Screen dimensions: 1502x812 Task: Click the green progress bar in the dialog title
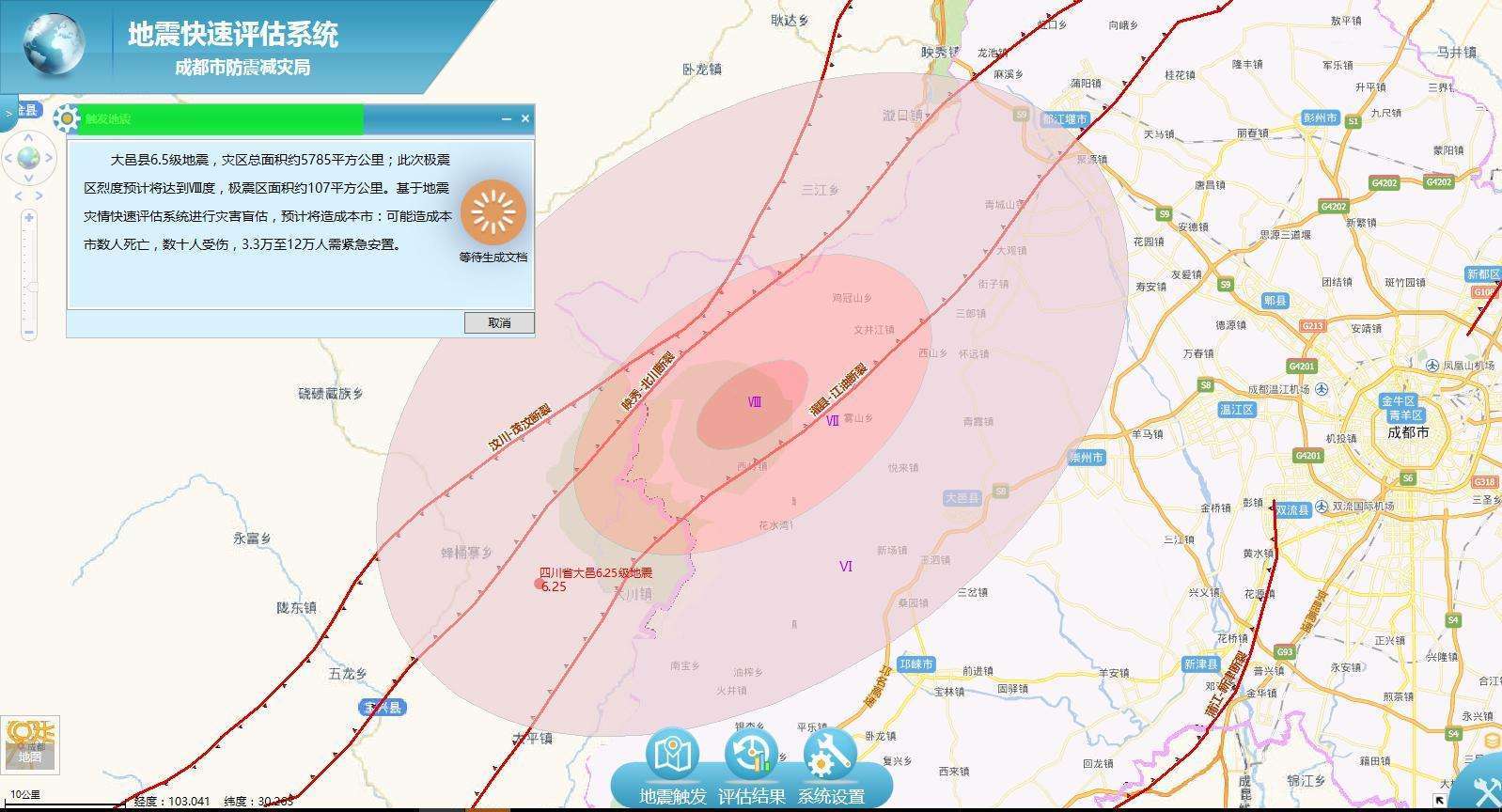223,118
